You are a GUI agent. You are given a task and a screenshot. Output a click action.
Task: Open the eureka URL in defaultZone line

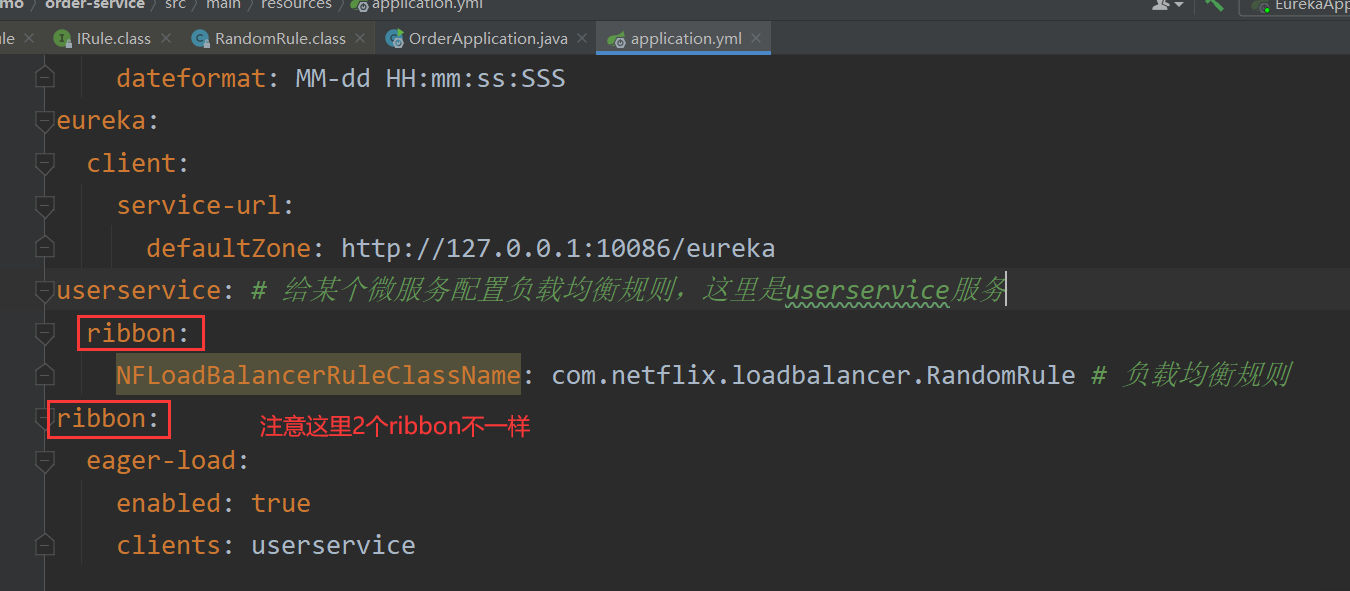[557, 248]
